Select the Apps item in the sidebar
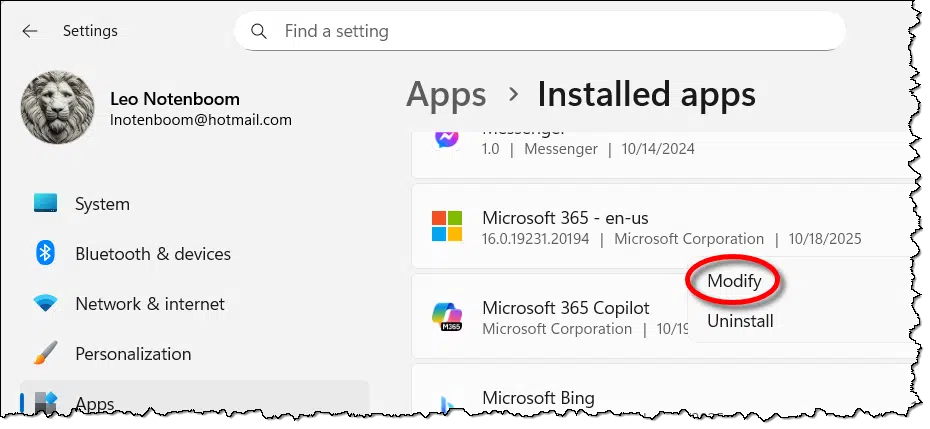This screenshot has width=930, height=429. point(94,404)
